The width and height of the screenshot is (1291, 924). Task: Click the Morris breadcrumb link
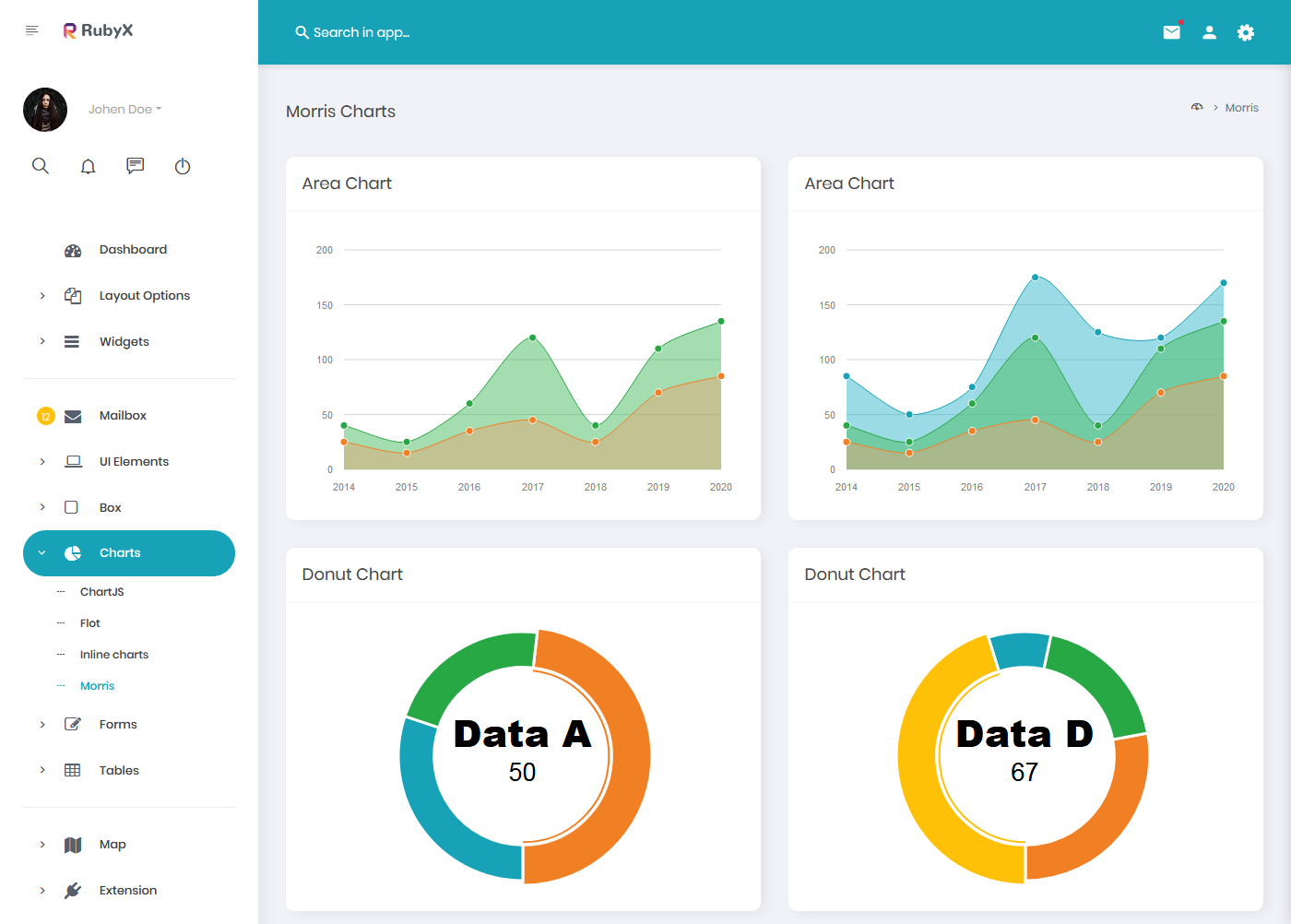coord(1241,107)
